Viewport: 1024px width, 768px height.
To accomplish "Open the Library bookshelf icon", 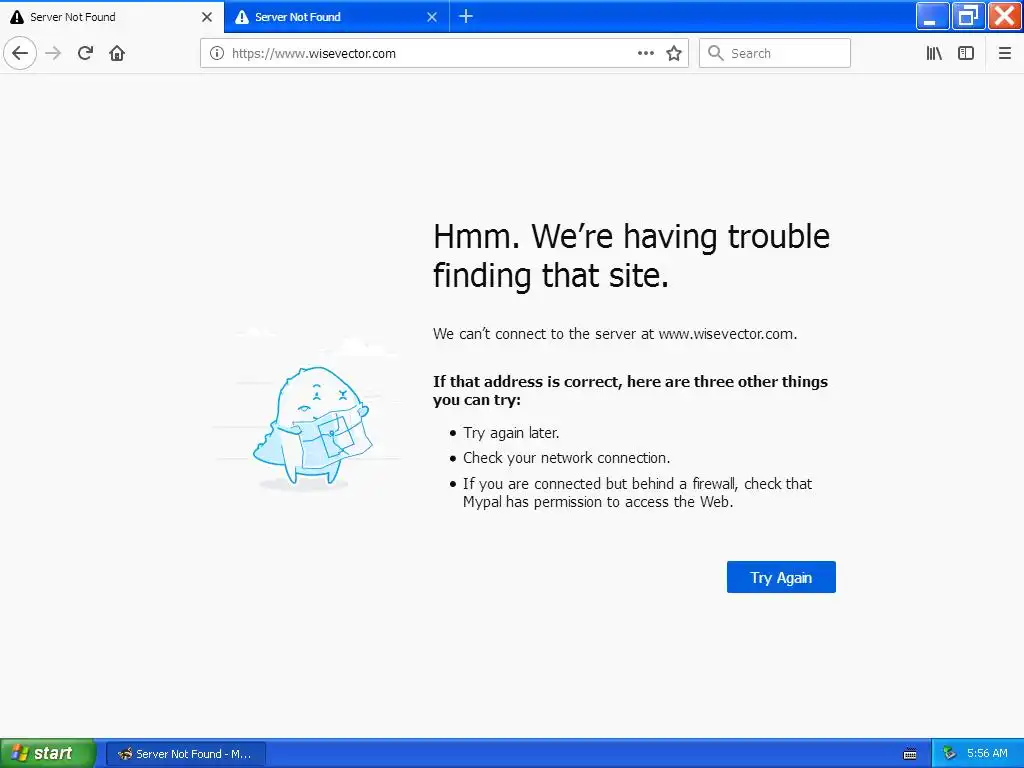I will pyautogui.click(x=934, y=54).
